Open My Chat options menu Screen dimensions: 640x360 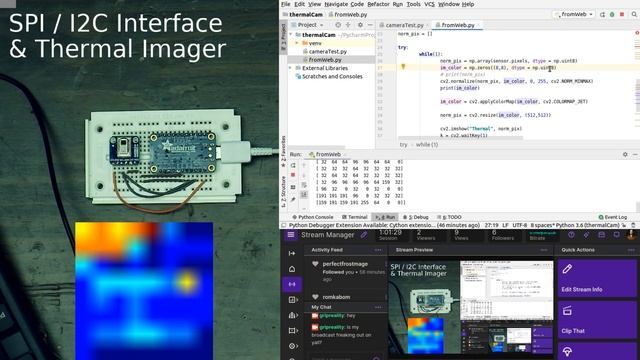click(x=378, y=307)
